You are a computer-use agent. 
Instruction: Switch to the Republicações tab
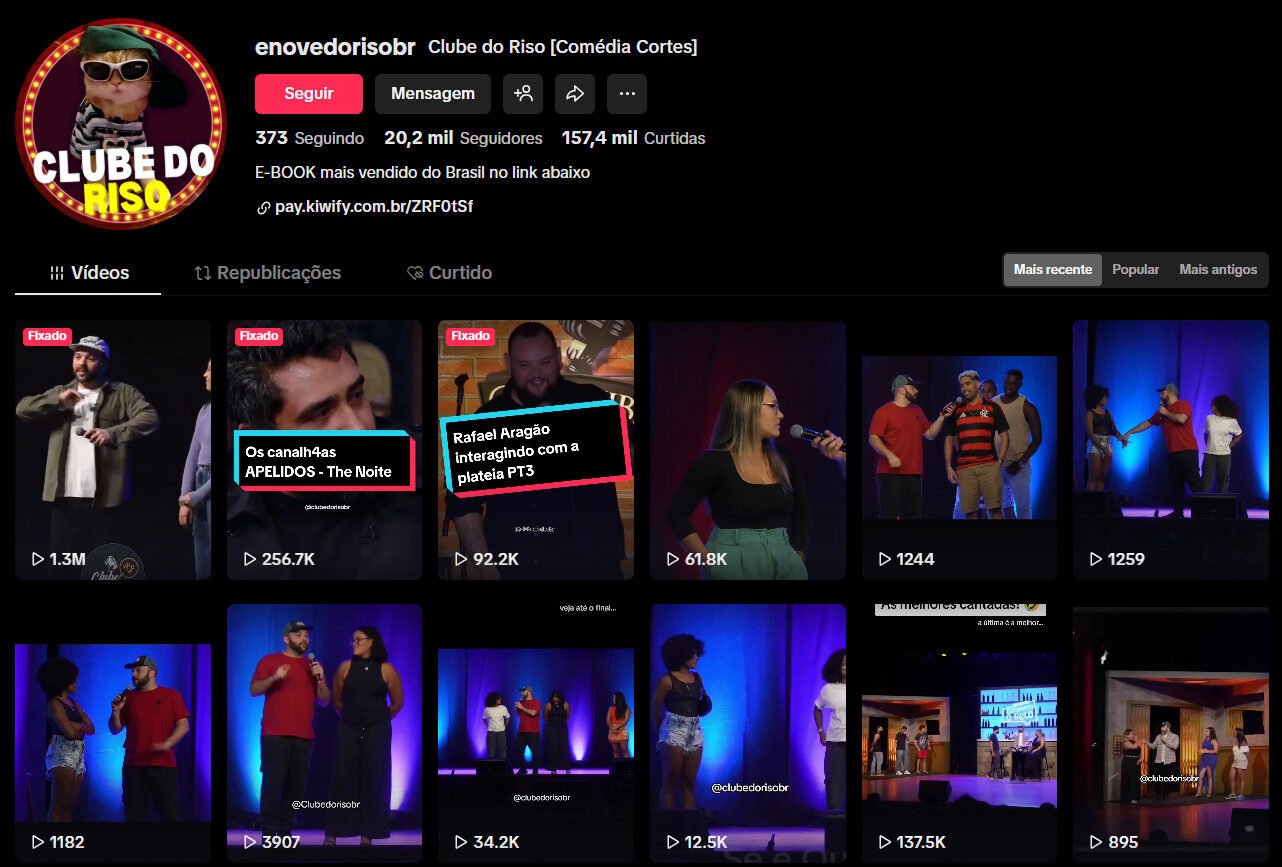click(266, 272)
